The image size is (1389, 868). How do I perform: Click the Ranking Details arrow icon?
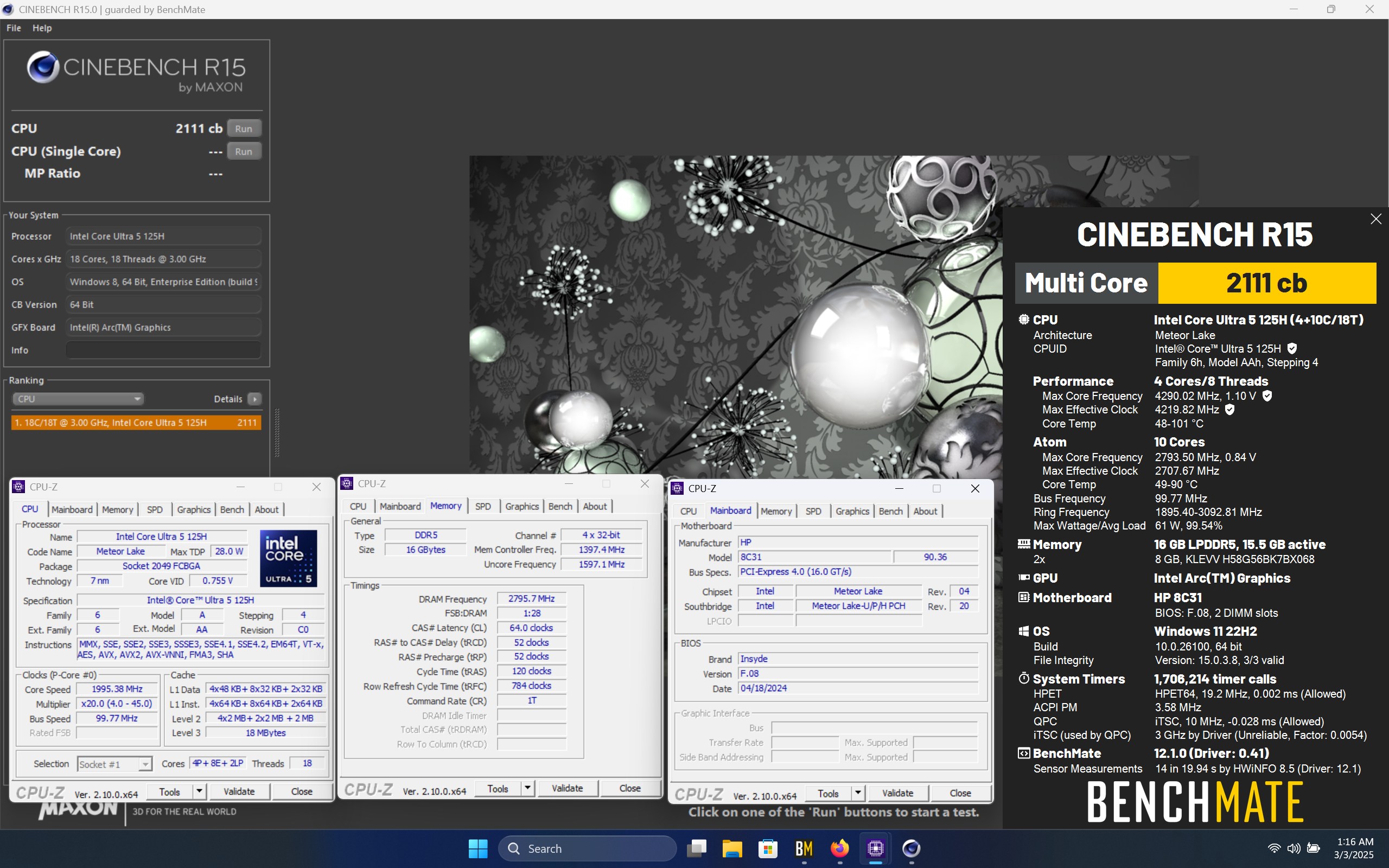[x=255, y=398]
